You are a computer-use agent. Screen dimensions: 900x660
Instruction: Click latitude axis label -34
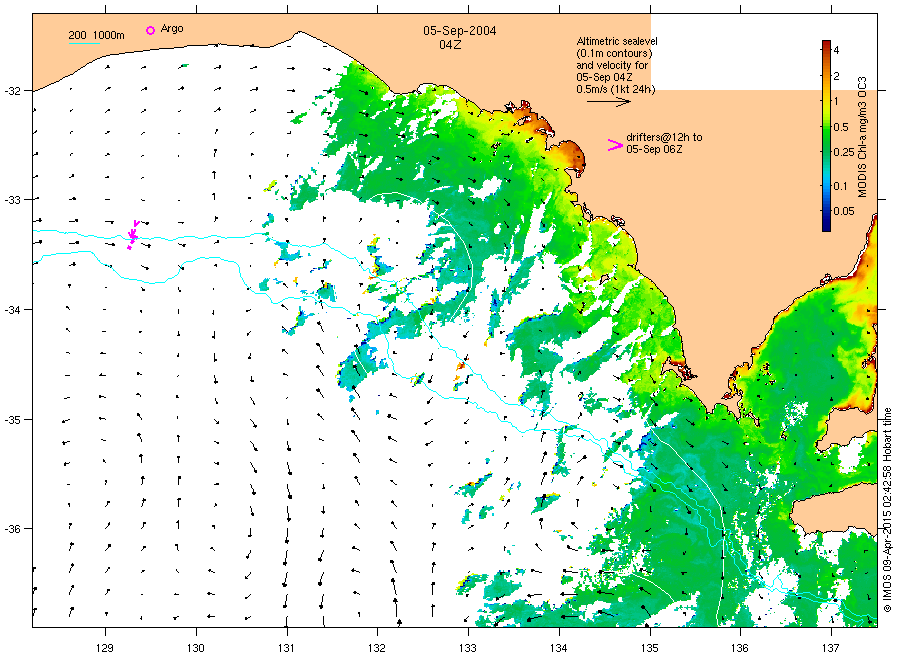pyautogui.click(x=12, y=310)
